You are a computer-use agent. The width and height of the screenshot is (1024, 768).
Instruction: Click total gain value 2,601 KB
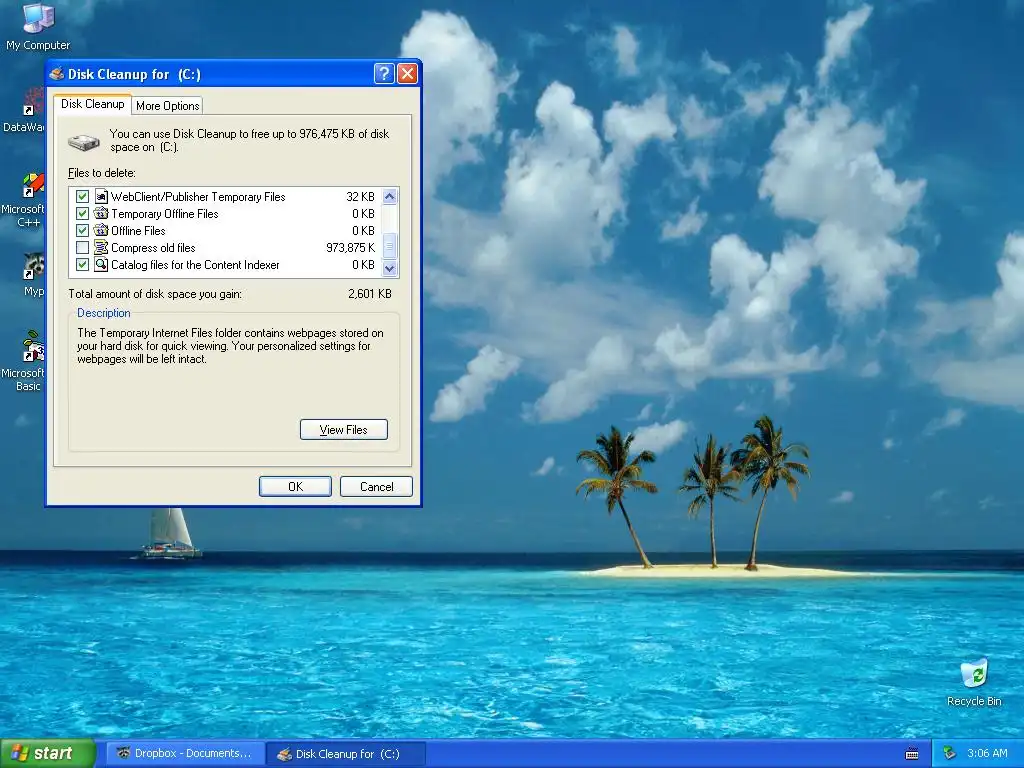click(370, 294)
